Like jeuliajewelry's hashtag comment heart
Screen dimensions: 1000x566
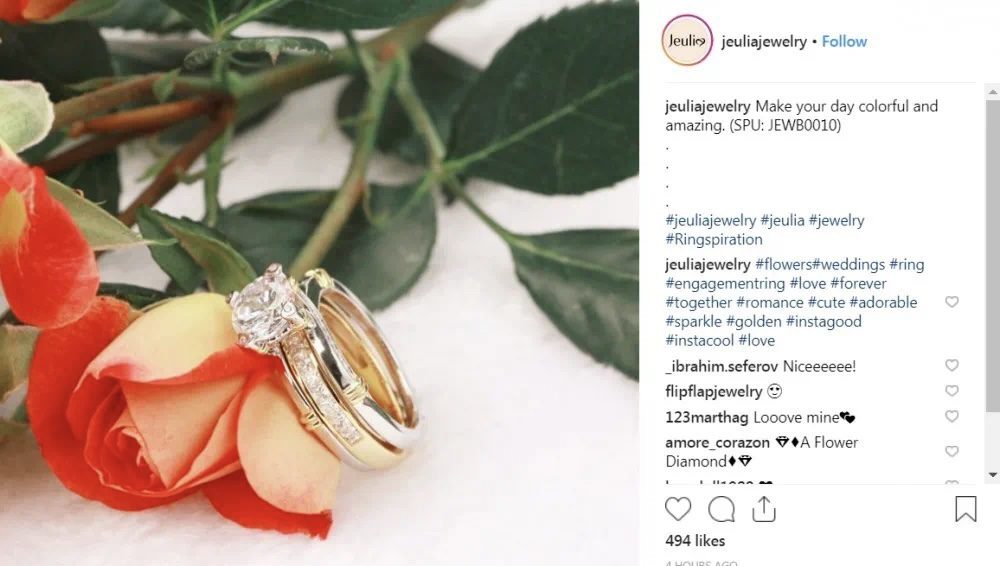(952, 302)
